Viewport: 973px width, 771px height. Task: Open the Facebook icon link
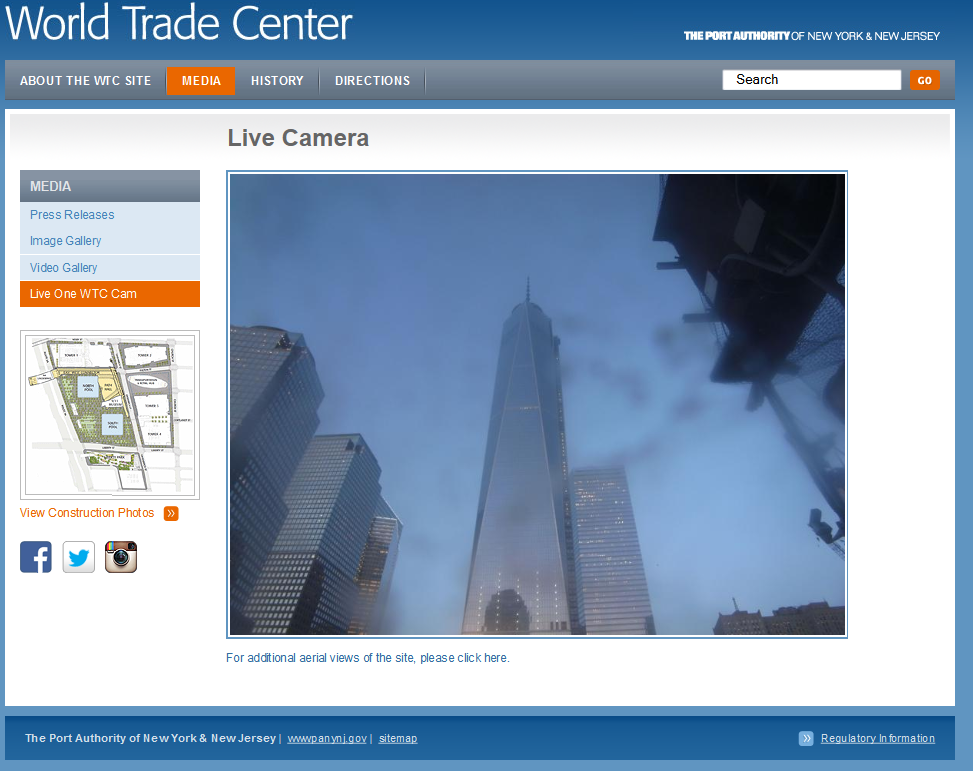click(36, 557)
